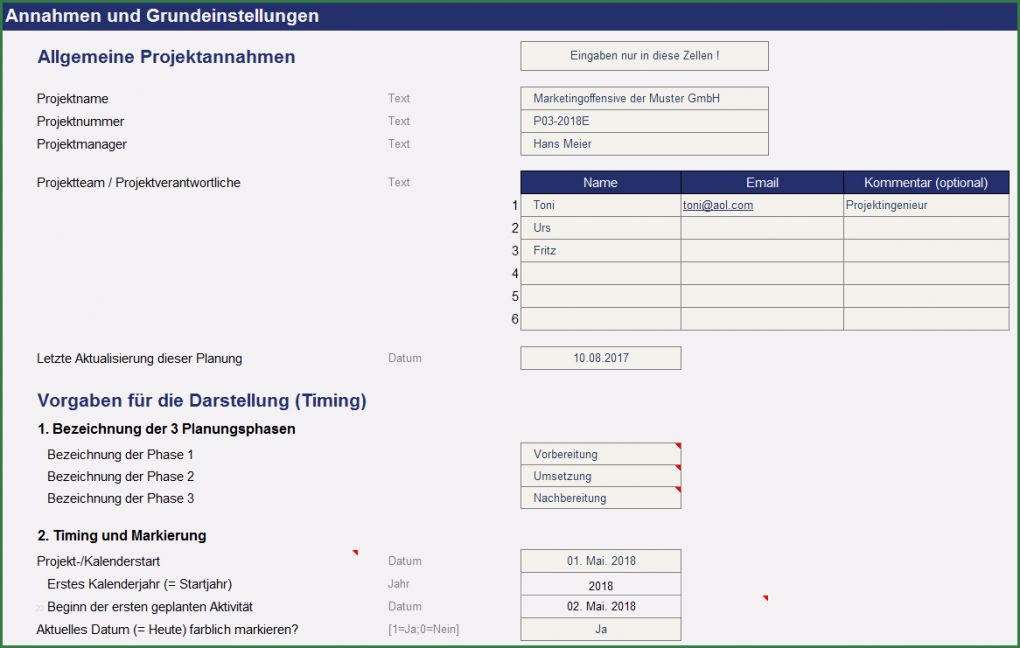The width and height of the screenshot is (1020, 648).
Task: Click the Projektingenieur comment cell
Action: 926,205
